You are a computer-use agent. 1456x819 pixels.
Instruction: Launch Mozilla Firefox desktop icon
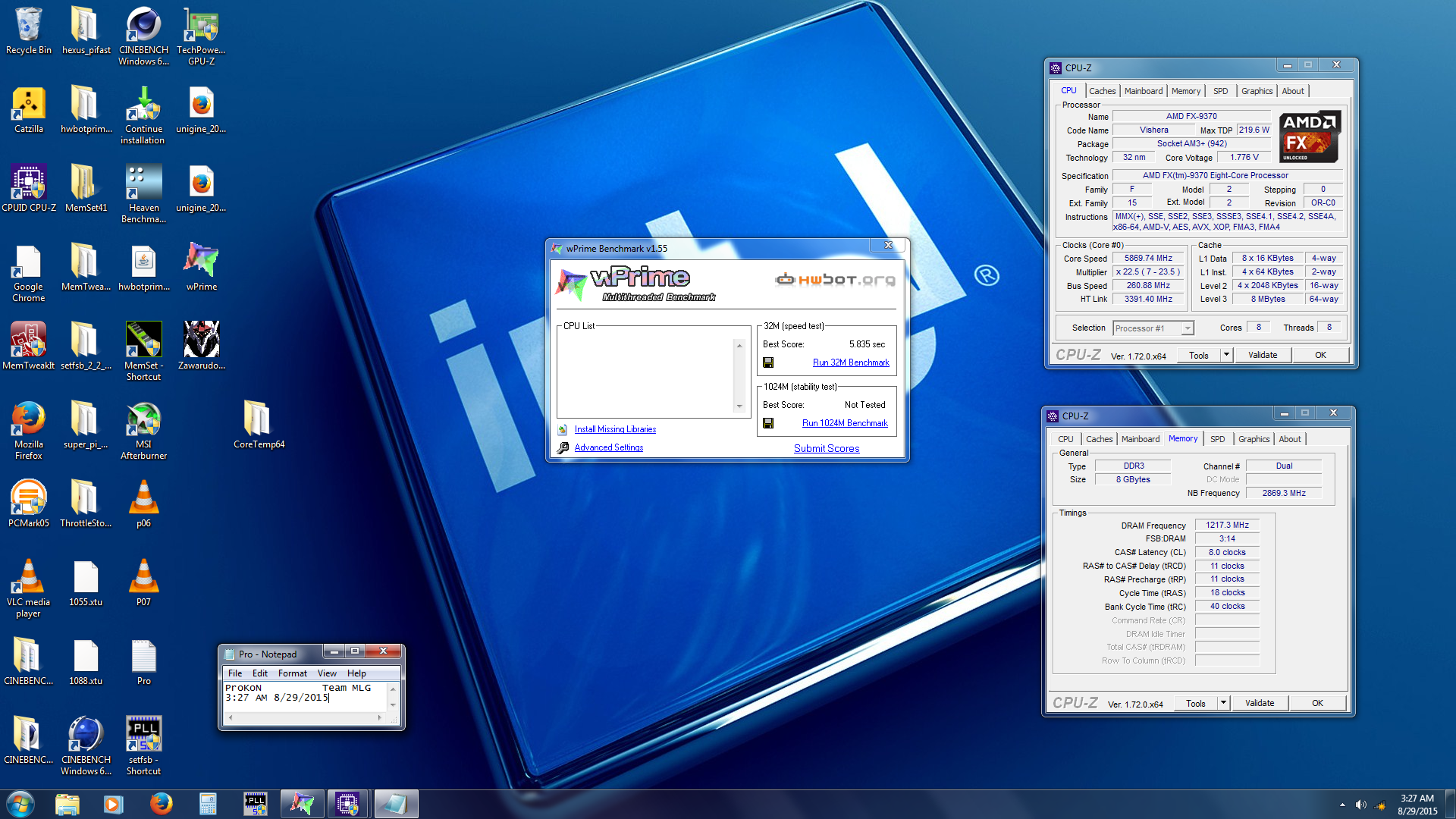click(28, 431)
